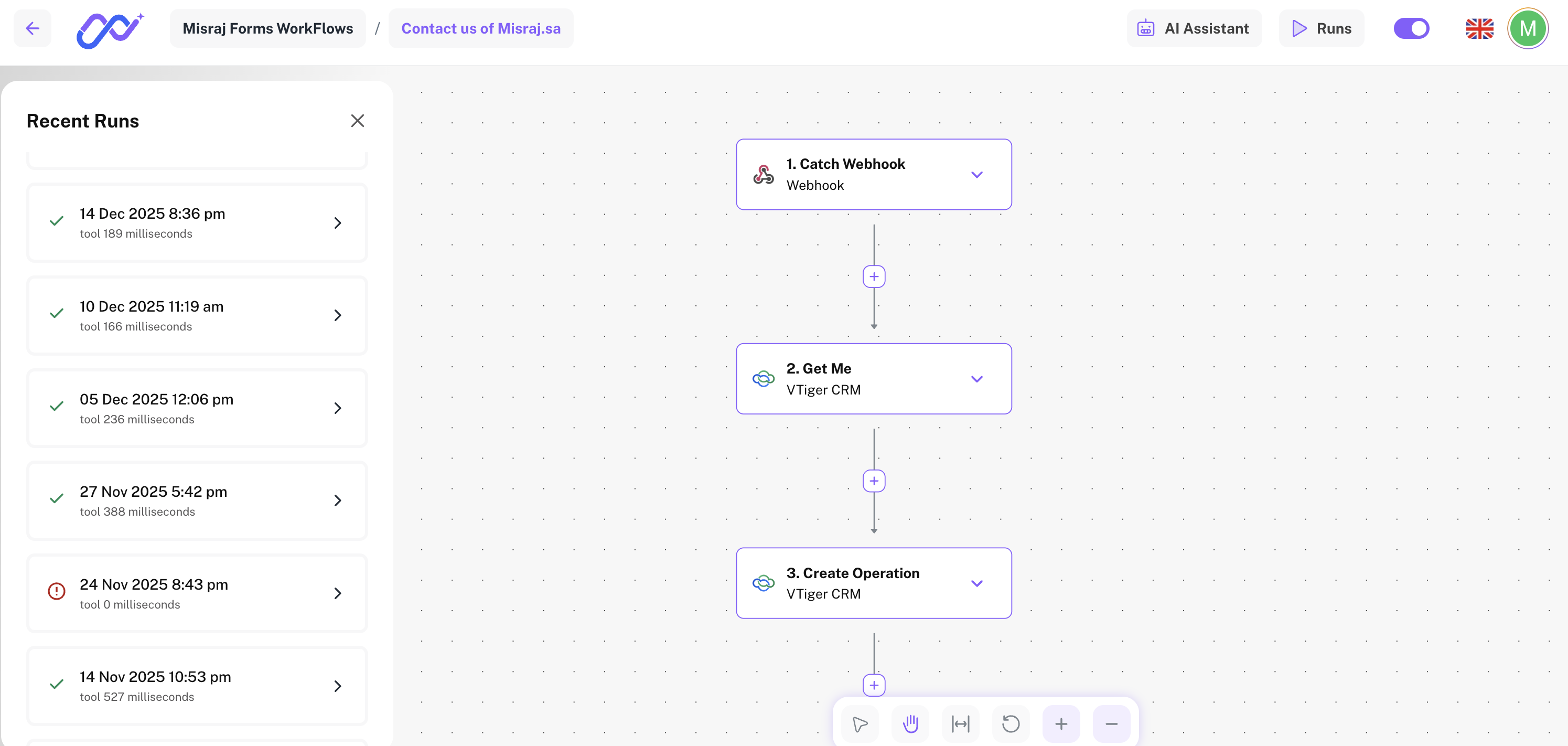Click VTiger CRM icon on Create Operation step

[764, 583]
